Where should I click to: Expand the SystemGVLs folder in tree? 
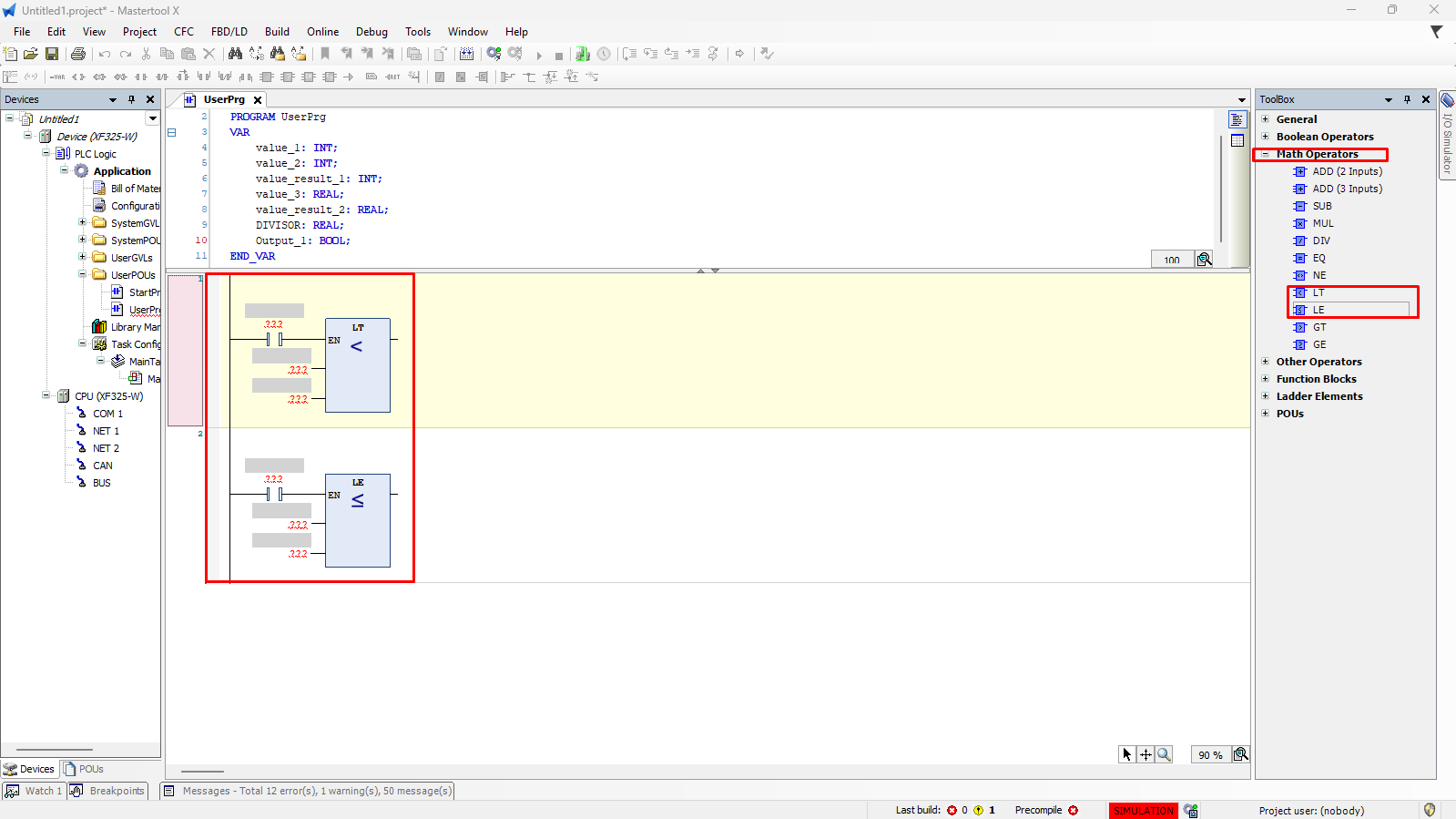[x=82, y=223]
